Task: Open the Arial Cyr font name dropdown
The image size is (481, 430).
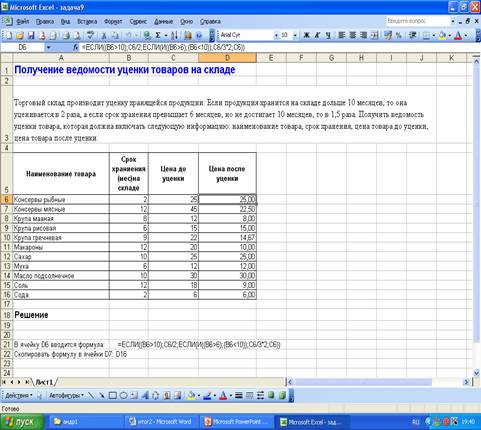Action: [276, 35]
